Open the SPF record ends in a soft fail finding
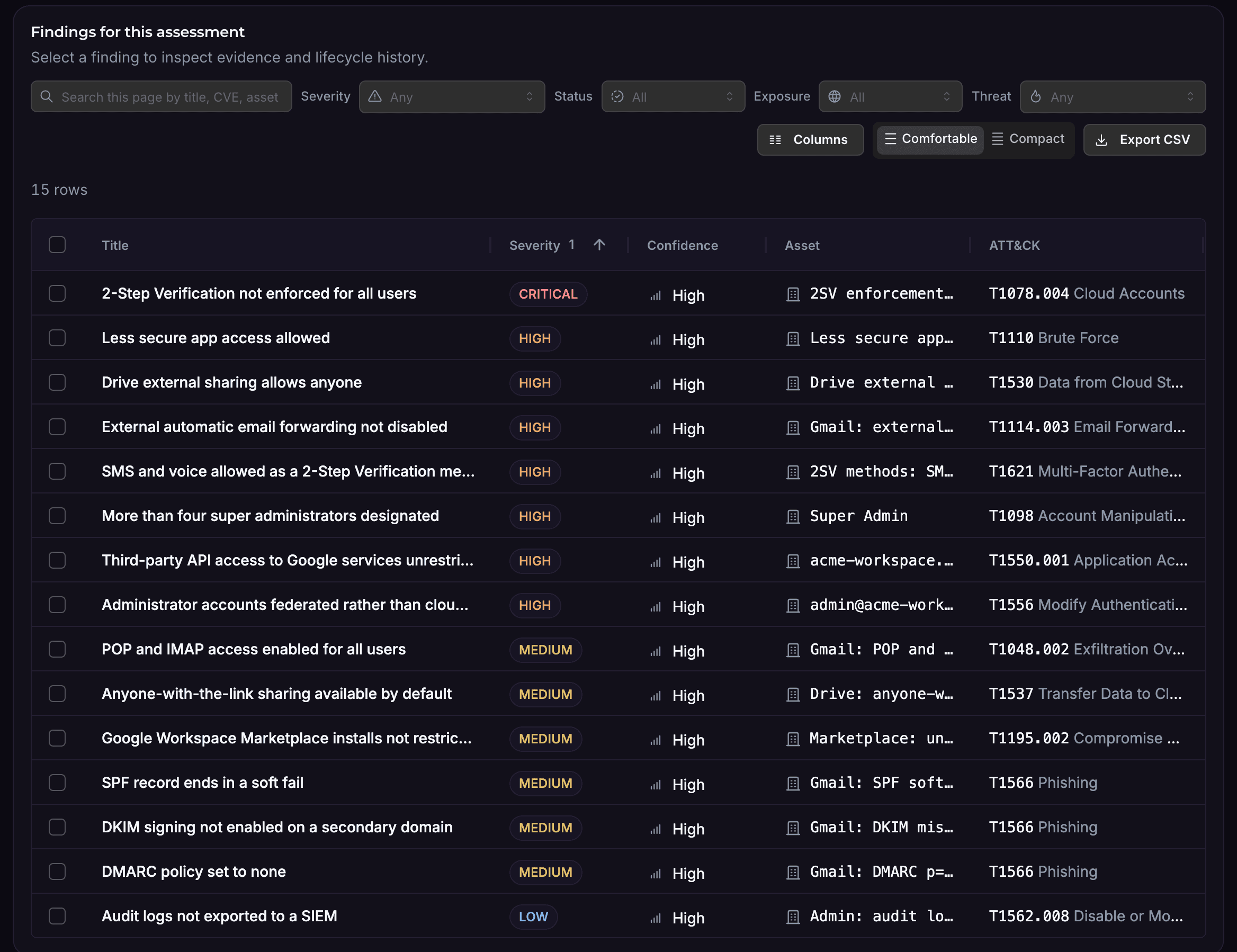The width and height of the screenshot is (1237, 952). 202,783
